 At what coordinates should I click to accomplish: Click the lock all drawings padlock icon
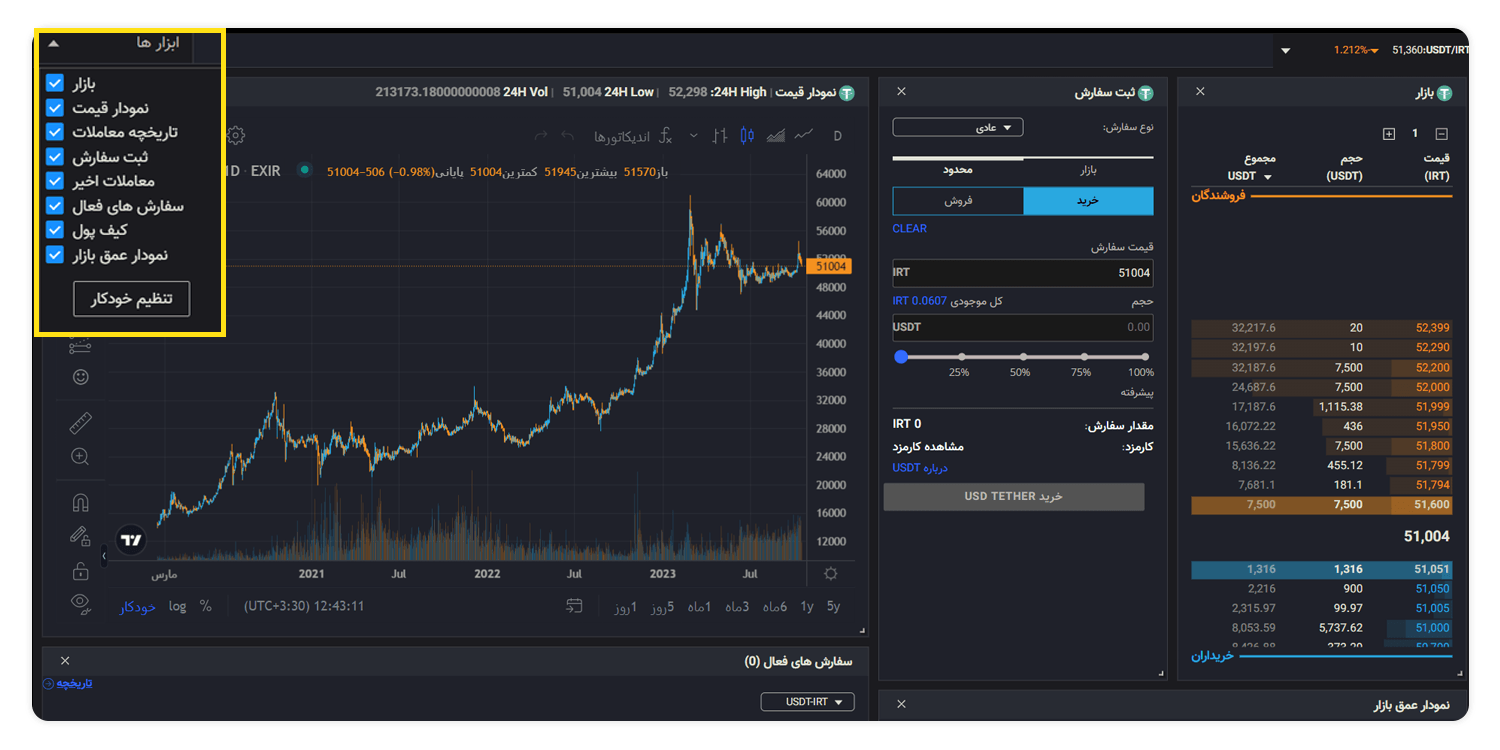click(81, 571)
